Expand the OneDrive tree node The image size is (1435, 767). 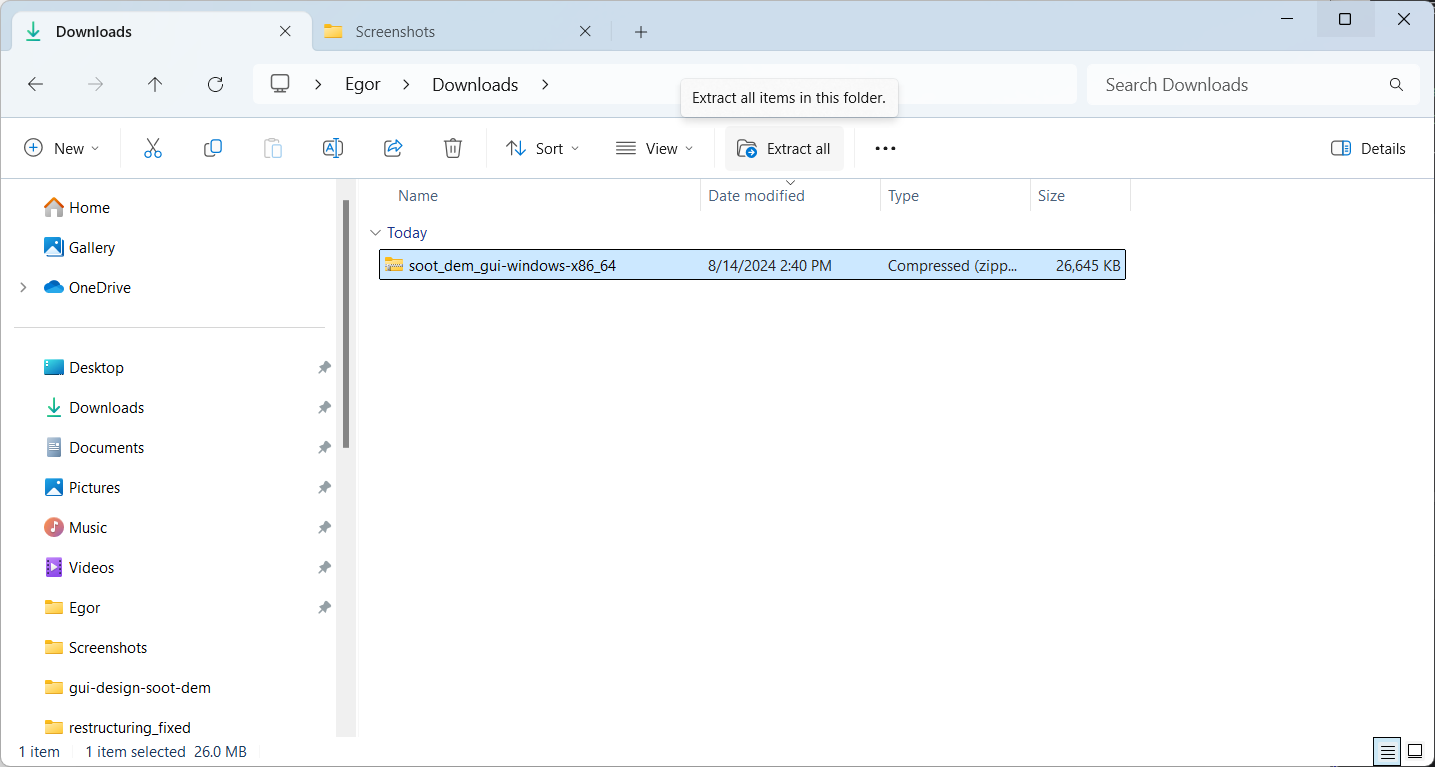coord(23,288)
